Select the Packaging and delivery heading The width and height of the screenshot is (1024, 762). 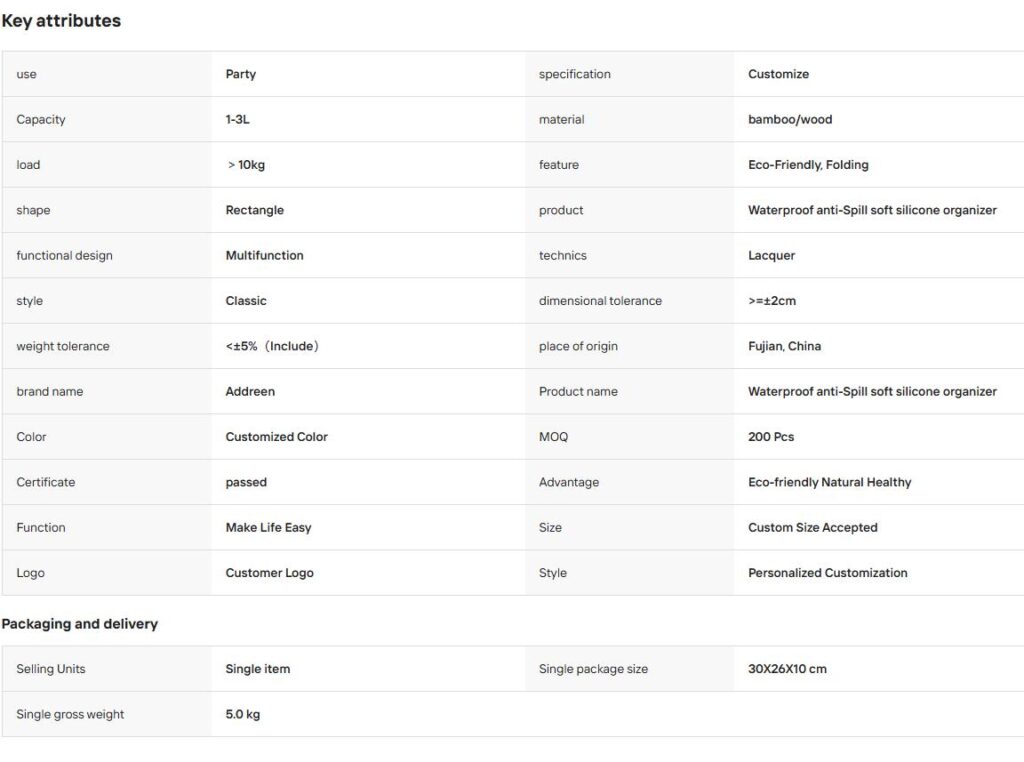click(x=80, y=624)
